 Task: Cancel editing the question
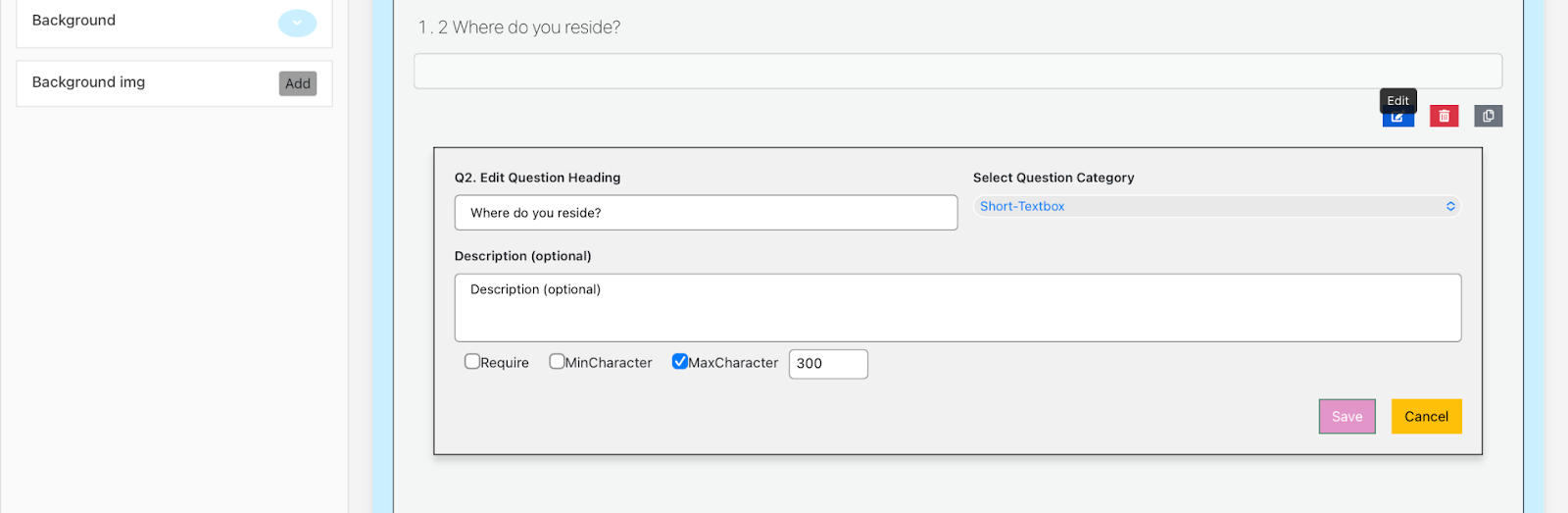(x=1426, y=417)
